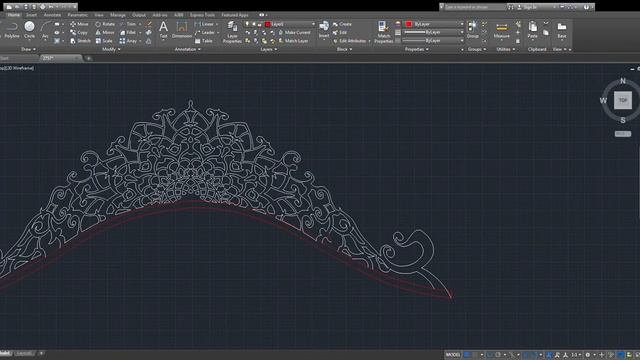Toggle polar tracking in status bar

pos(498,355)
